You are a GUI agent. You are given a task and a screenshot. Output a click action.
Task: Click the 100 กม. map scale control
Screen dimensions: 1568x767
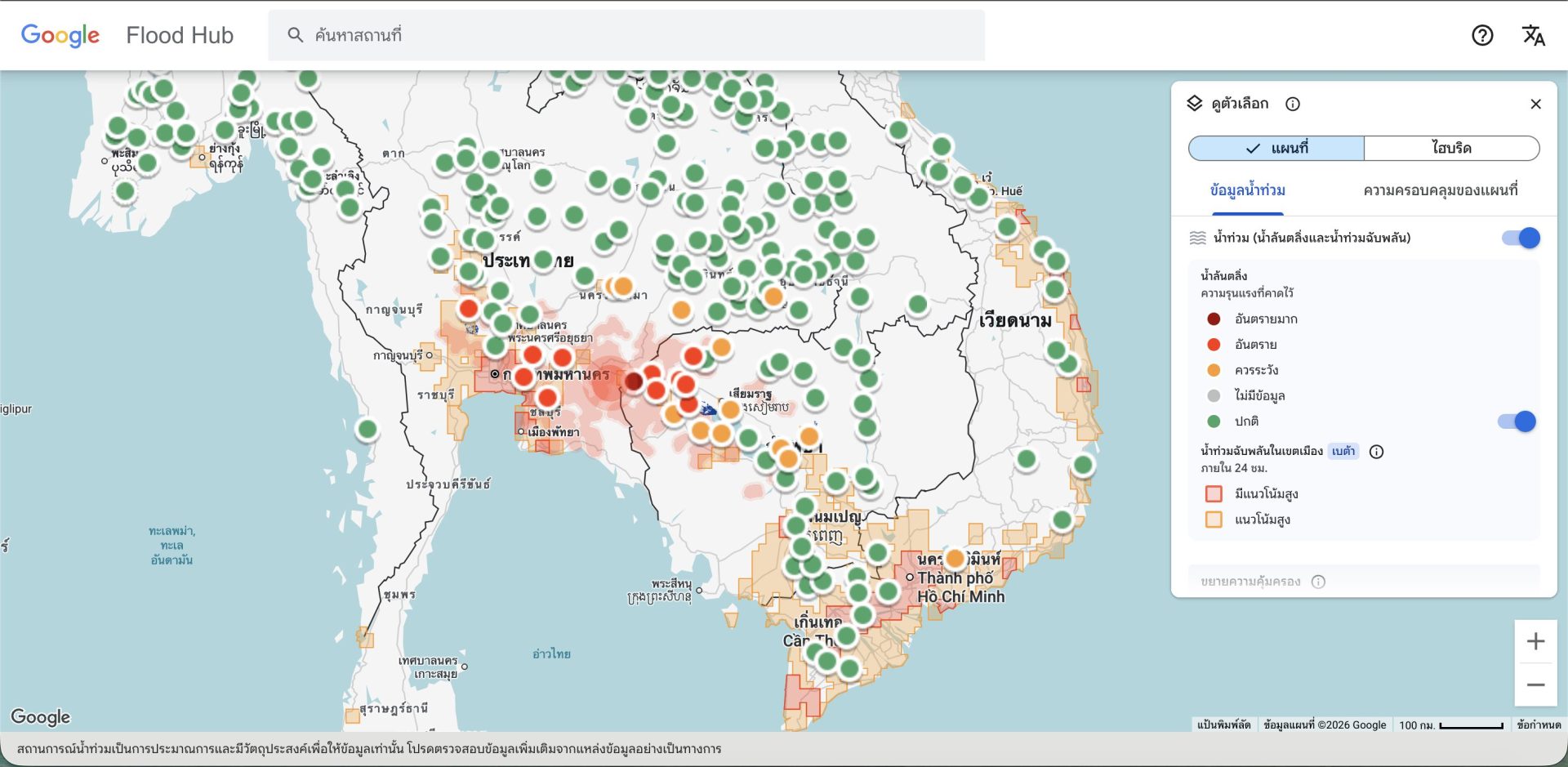coord(1450,725)
